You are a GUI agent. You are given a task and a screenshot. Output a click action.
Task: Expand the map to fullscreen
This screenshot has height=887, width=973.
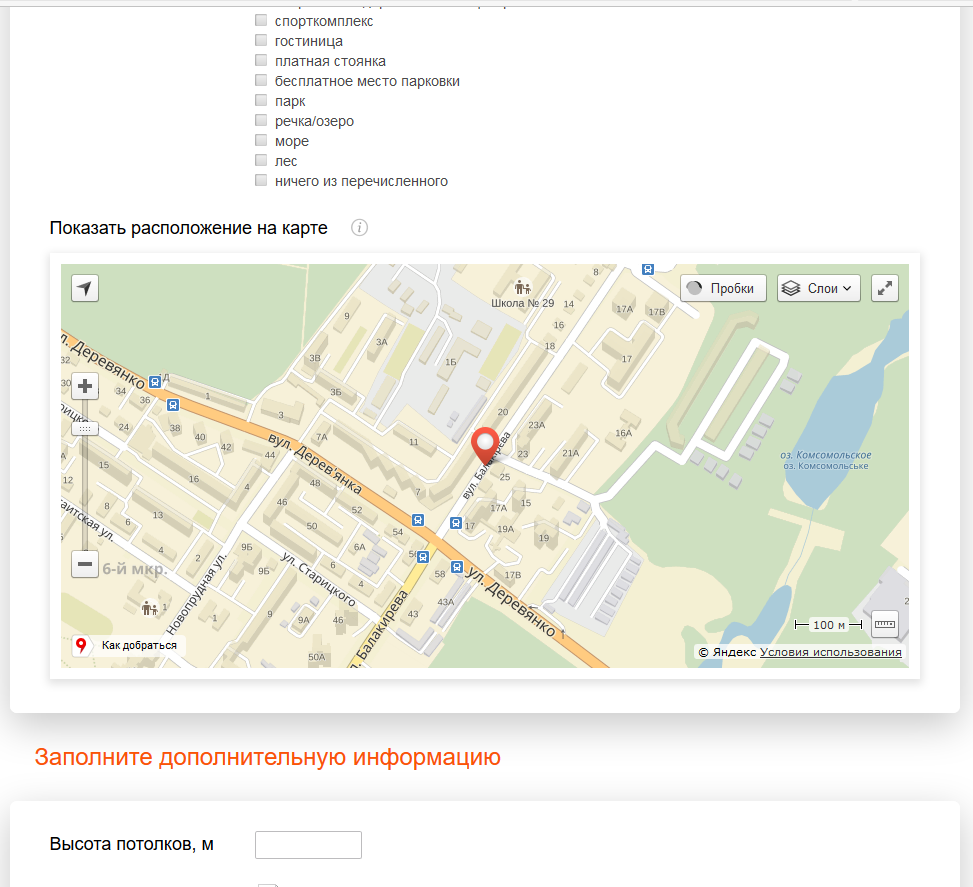(885, 288)
